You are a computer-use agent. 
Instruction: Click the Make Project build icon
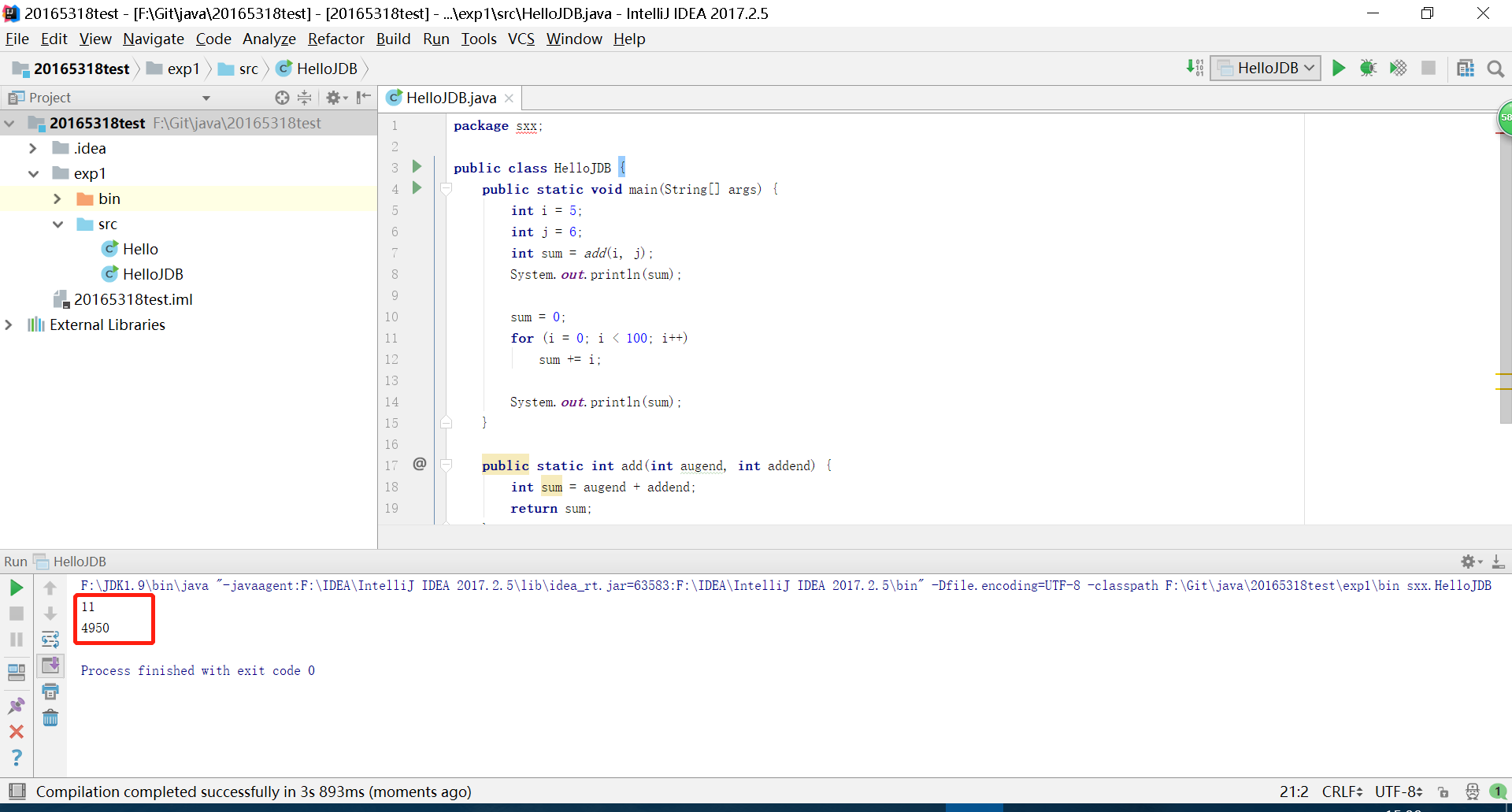click(1195, 69)
